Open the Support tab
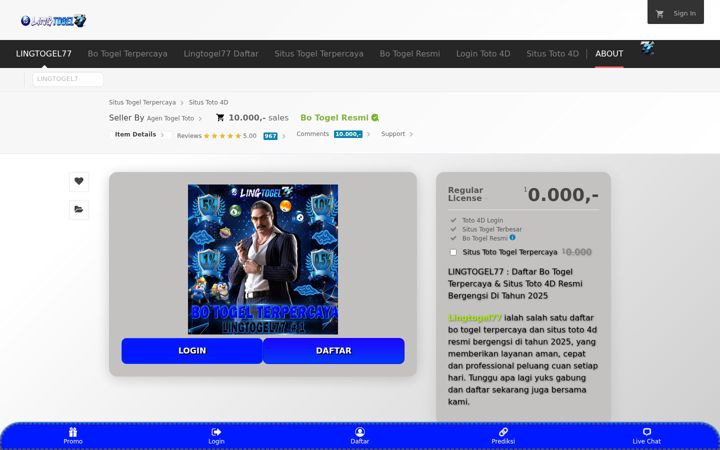Viewport: 720px width, 450px height. click(x=393, y=134)
